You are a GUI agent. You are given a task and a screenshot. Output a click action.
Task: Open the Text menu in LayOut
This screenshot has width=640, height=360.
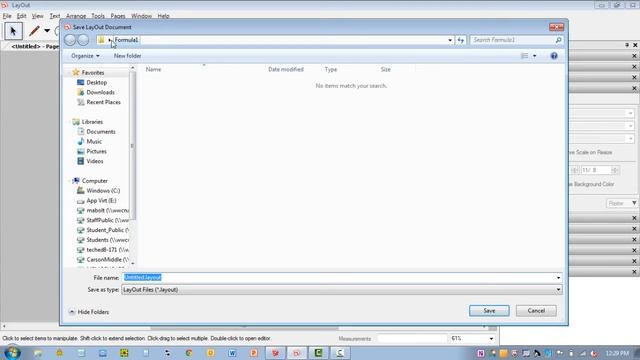[x=55, y=16]
